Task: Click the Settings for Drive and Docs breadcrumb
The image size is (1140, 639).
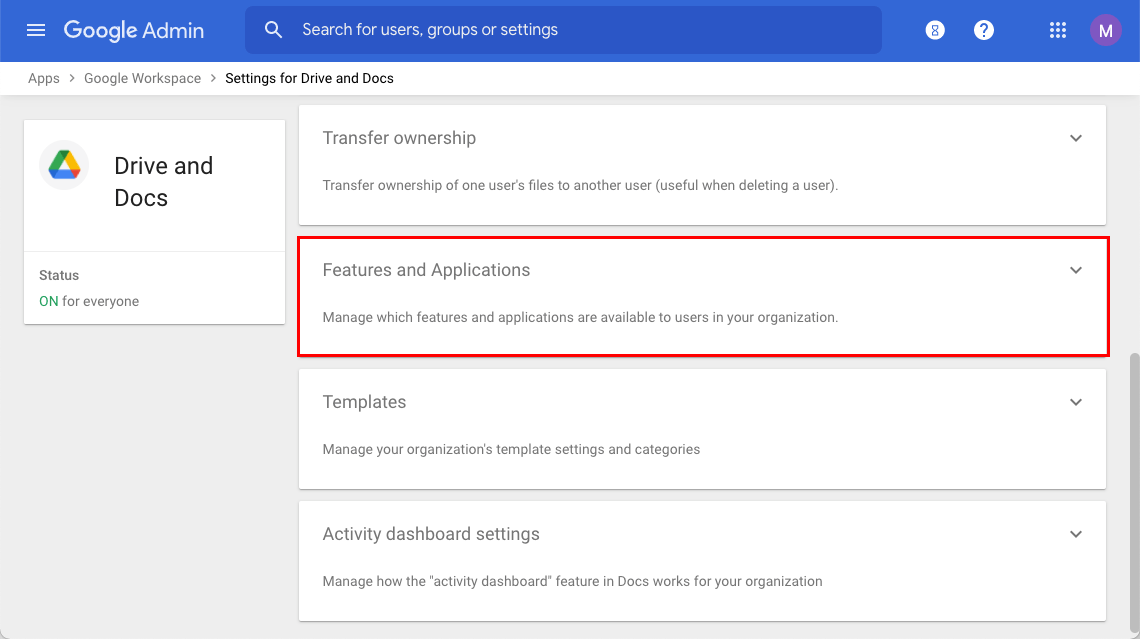Action: (x=309, y=77)
